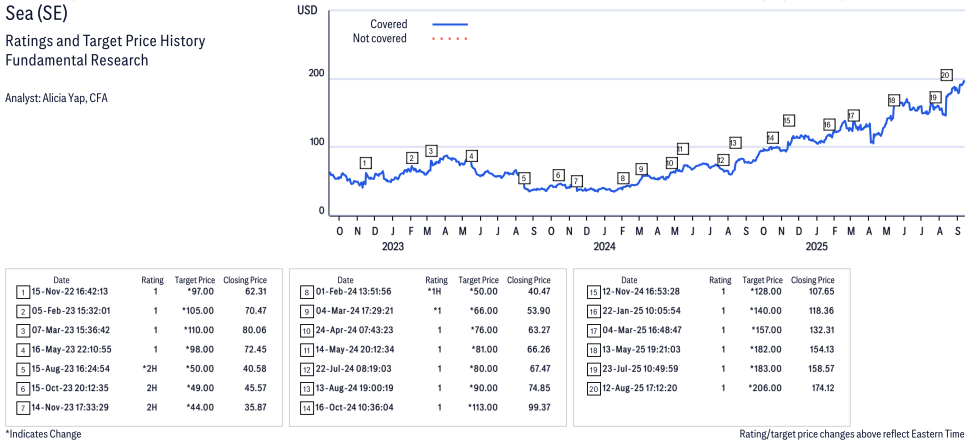Select chart marker 18 on the price line

pos(892,100)
